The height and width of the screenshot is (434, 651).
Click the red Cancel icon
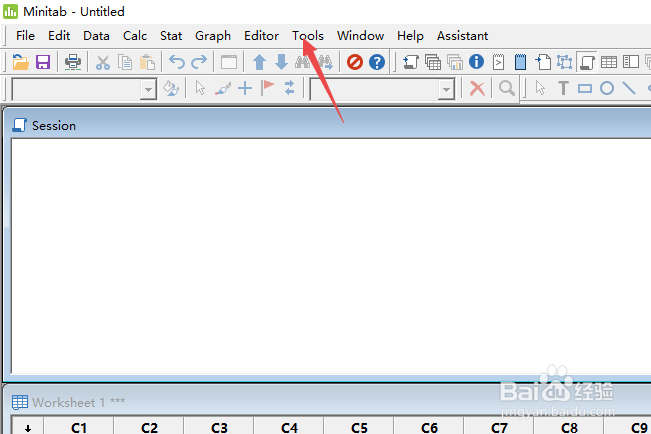click(x=355, y=62)
